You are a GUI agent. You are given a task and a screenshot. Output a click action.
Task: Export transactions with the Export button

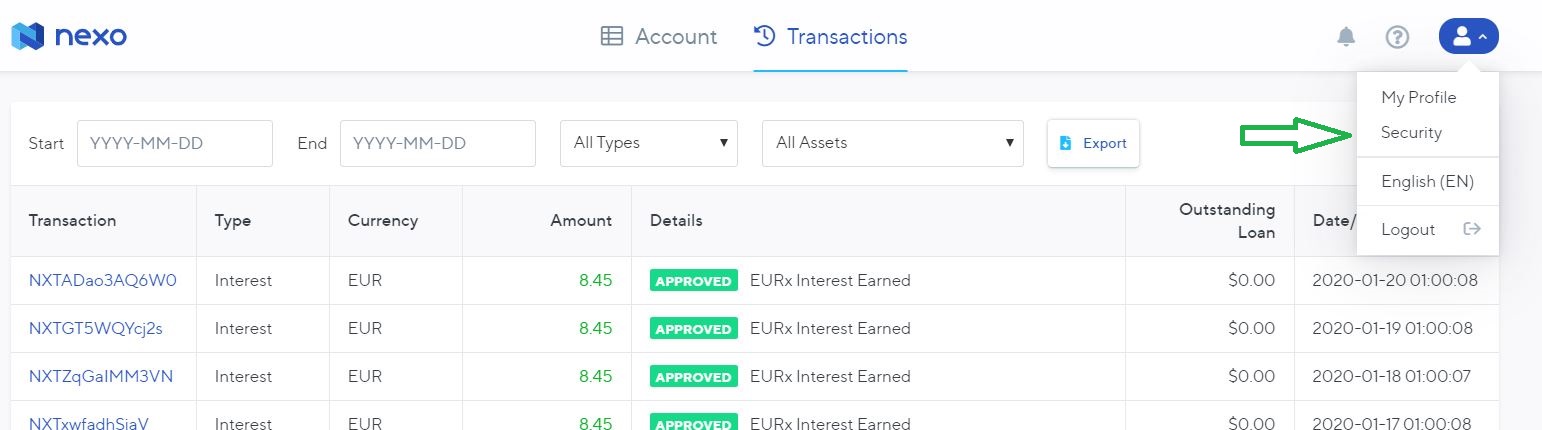tap(1093, 143)
